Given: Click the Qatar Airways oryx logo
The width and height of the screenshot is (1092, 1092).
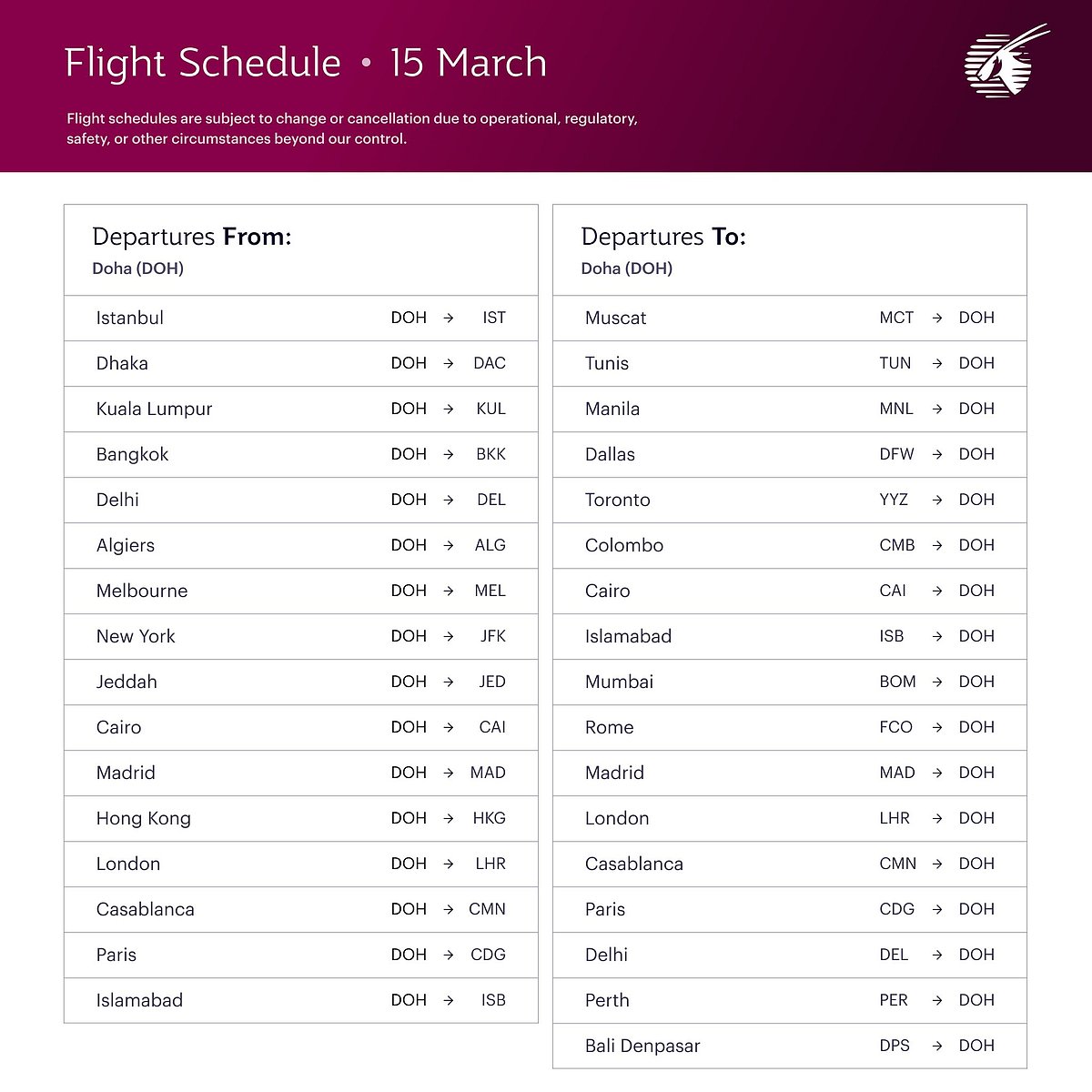Looking at the screenshot, I should (x=1003, y=63).
